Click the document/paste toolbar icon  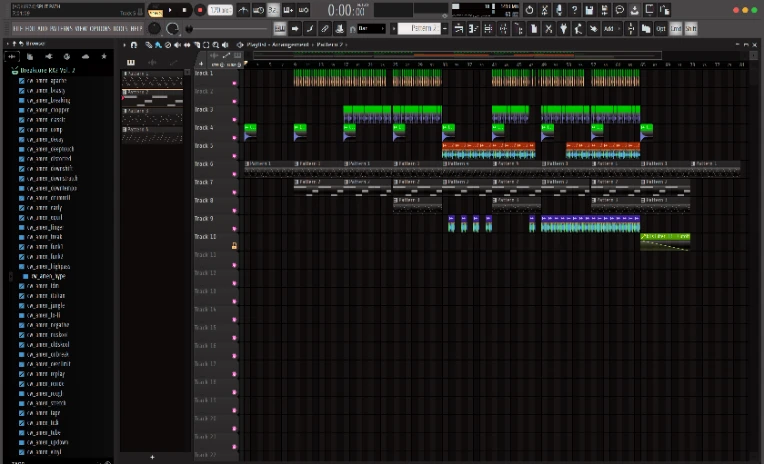pyautogui.click(x=534, y=29)
